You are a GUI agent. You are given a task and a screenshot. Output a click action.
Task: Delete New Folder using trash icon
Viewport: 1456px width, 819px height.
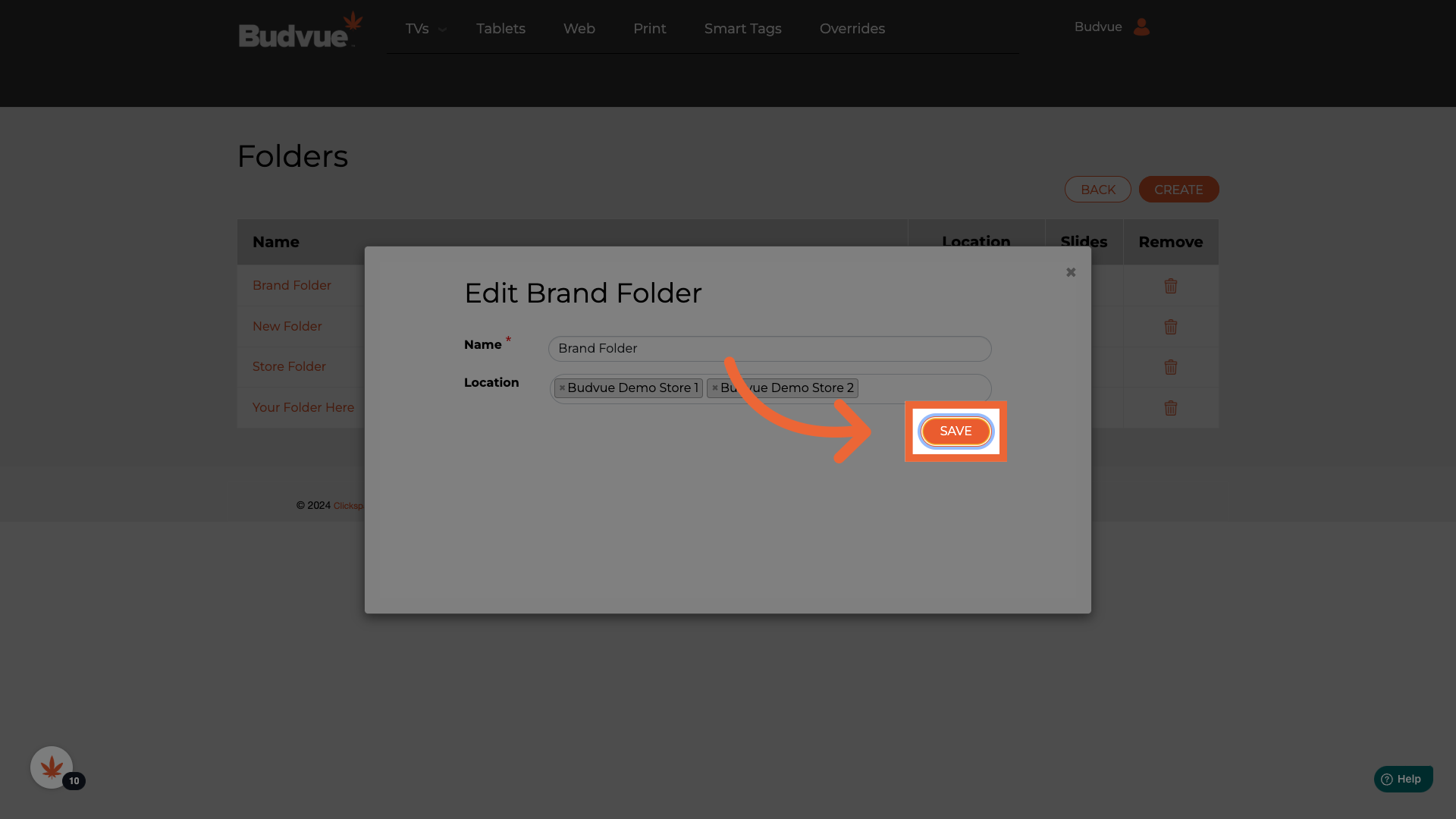[1170, 327]
